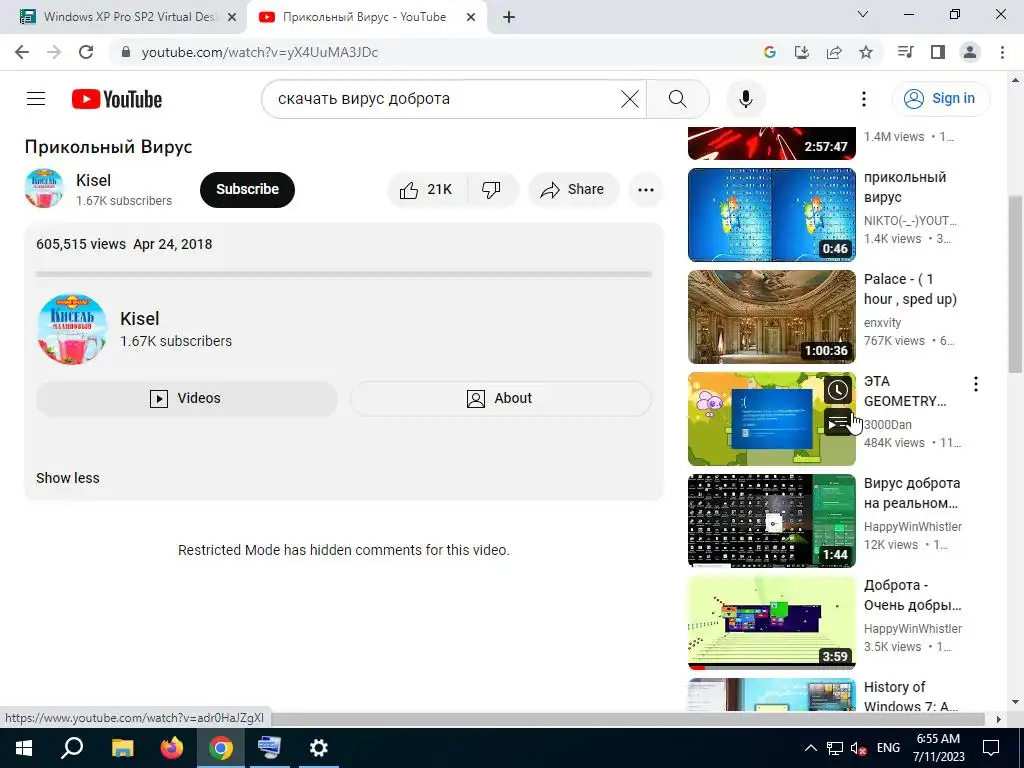Open Kisel channel Videos

[187, 398]
